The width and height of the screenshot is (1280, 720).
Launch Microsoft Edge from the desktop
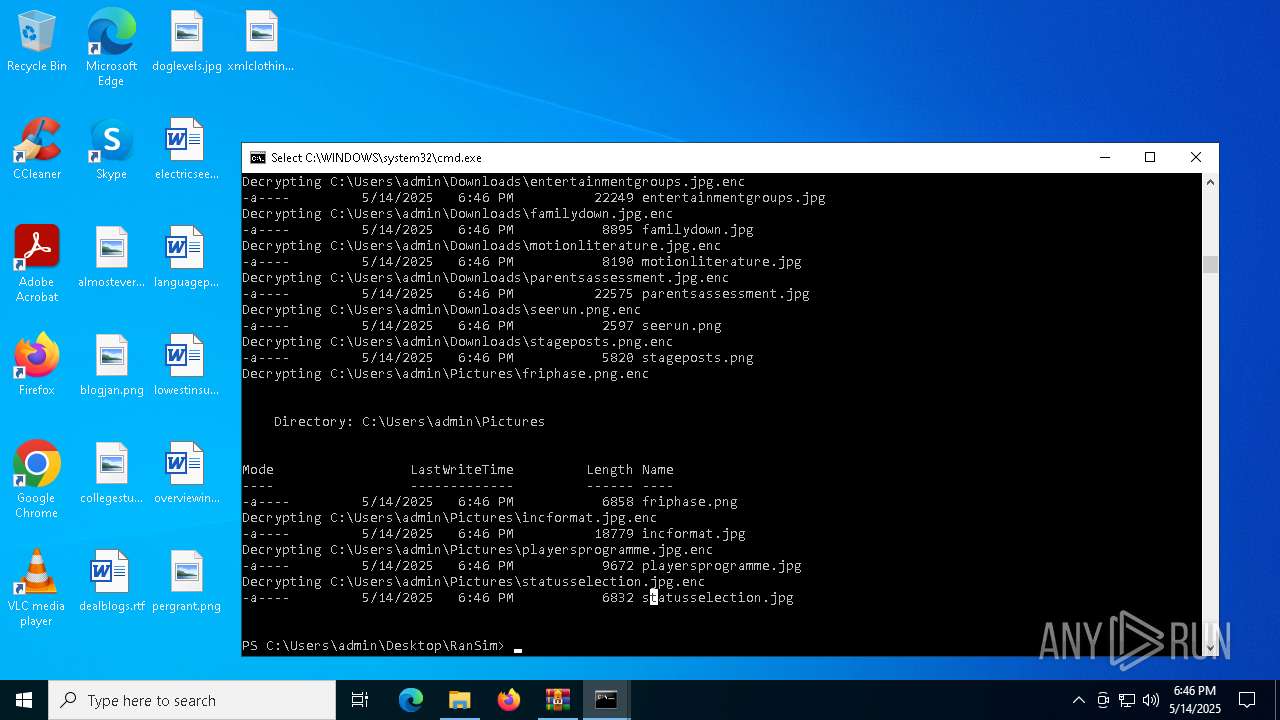click(x=111, y=48)
